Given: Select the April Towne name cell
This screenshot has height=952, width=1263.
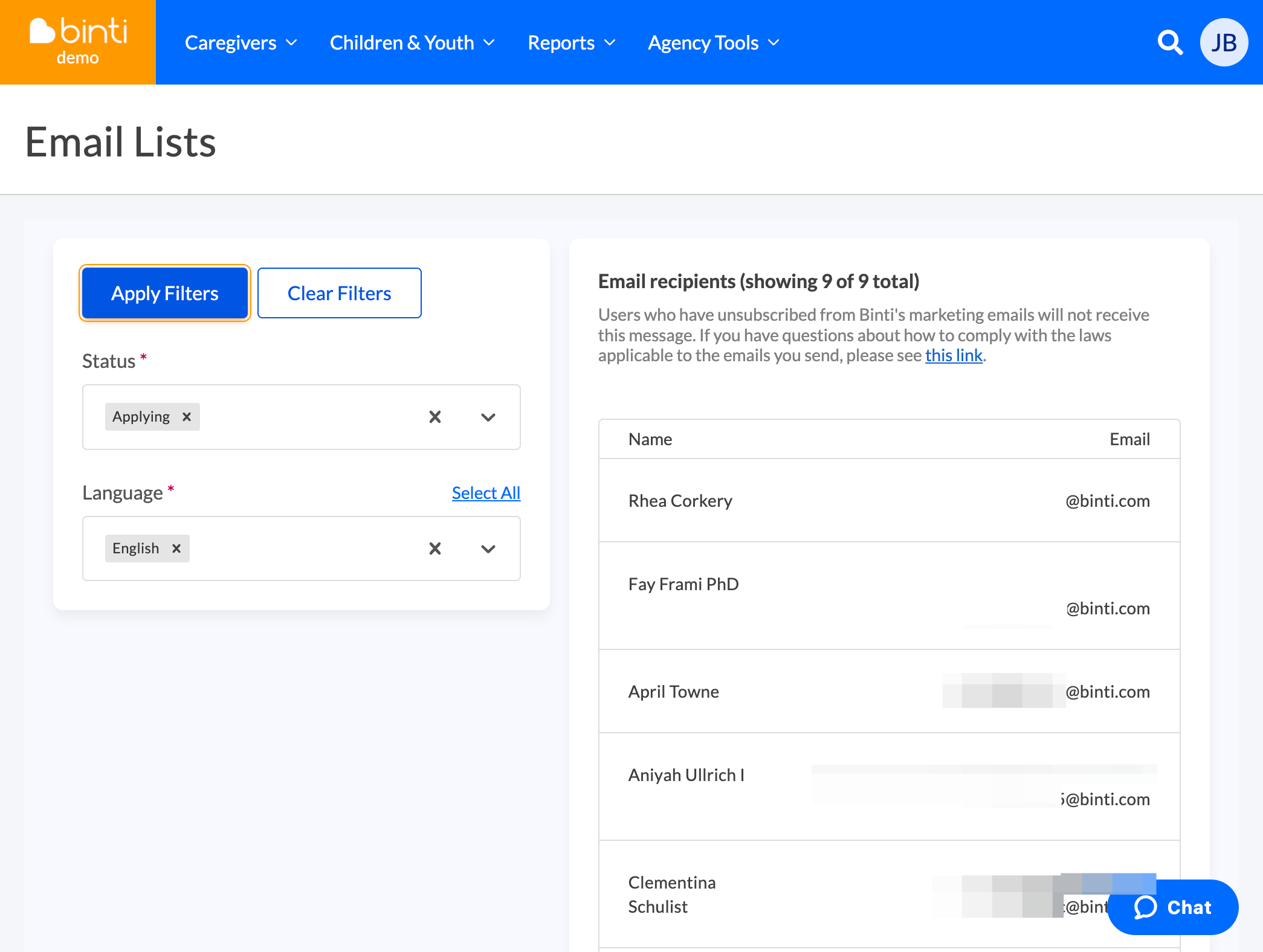Looking at the screenshot, I should pyautogui.click(x=674, y=692).
